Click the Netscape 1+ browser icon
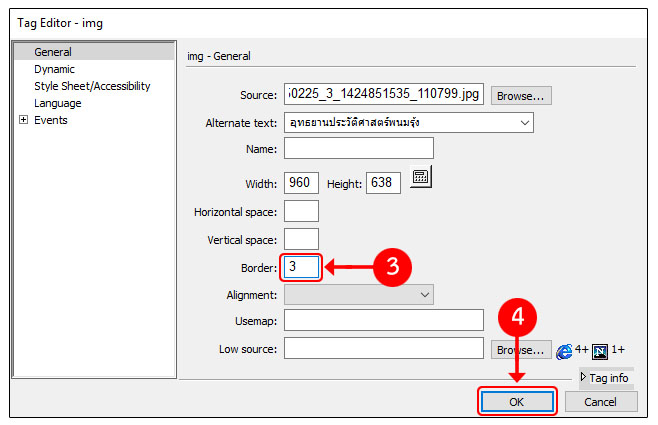Viewport: 658px width, 425px height. (x=601, y=350)
